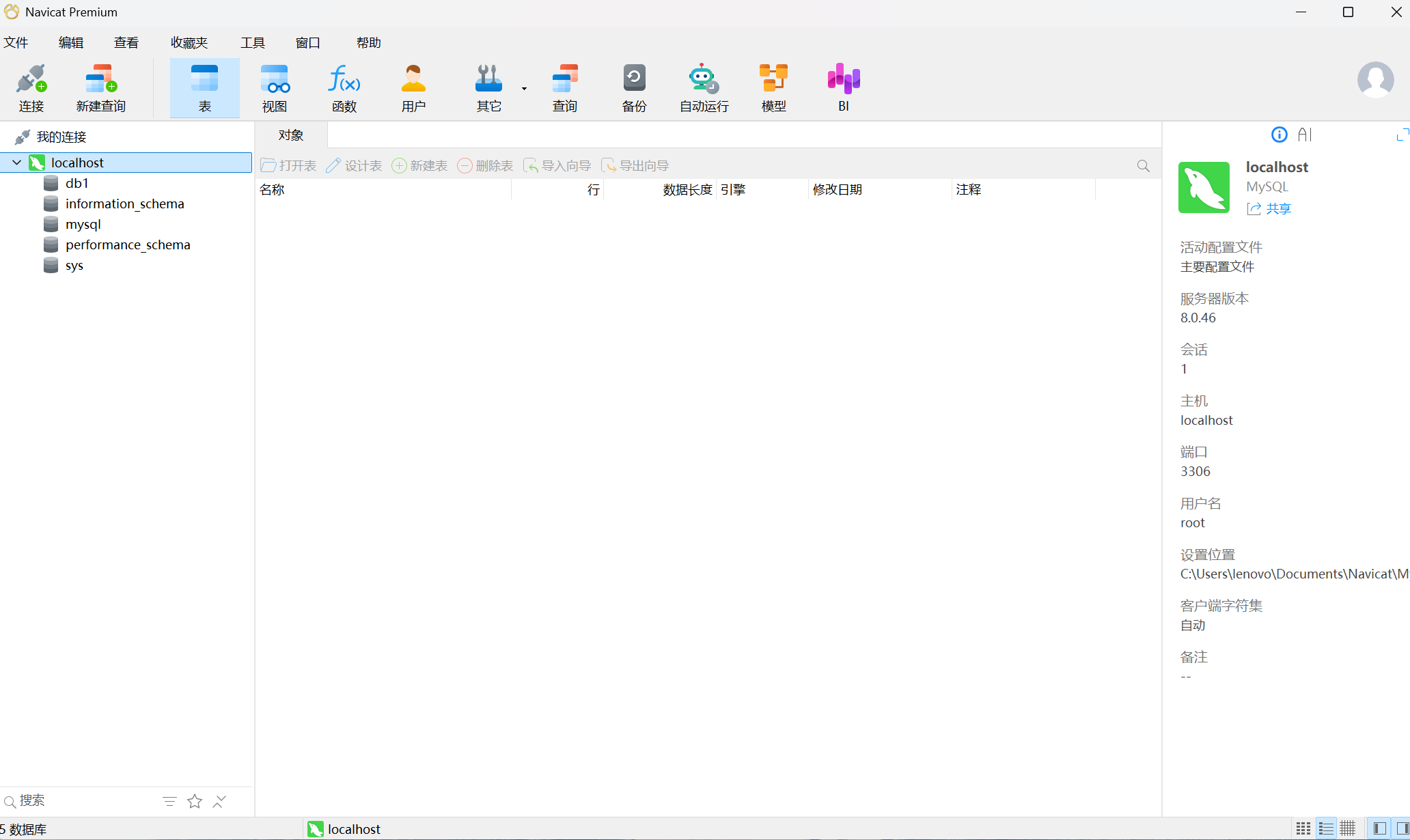Toggle the left navigation pane
The width and height of the screenshot is (1410, 840).
coord(1379,828)
